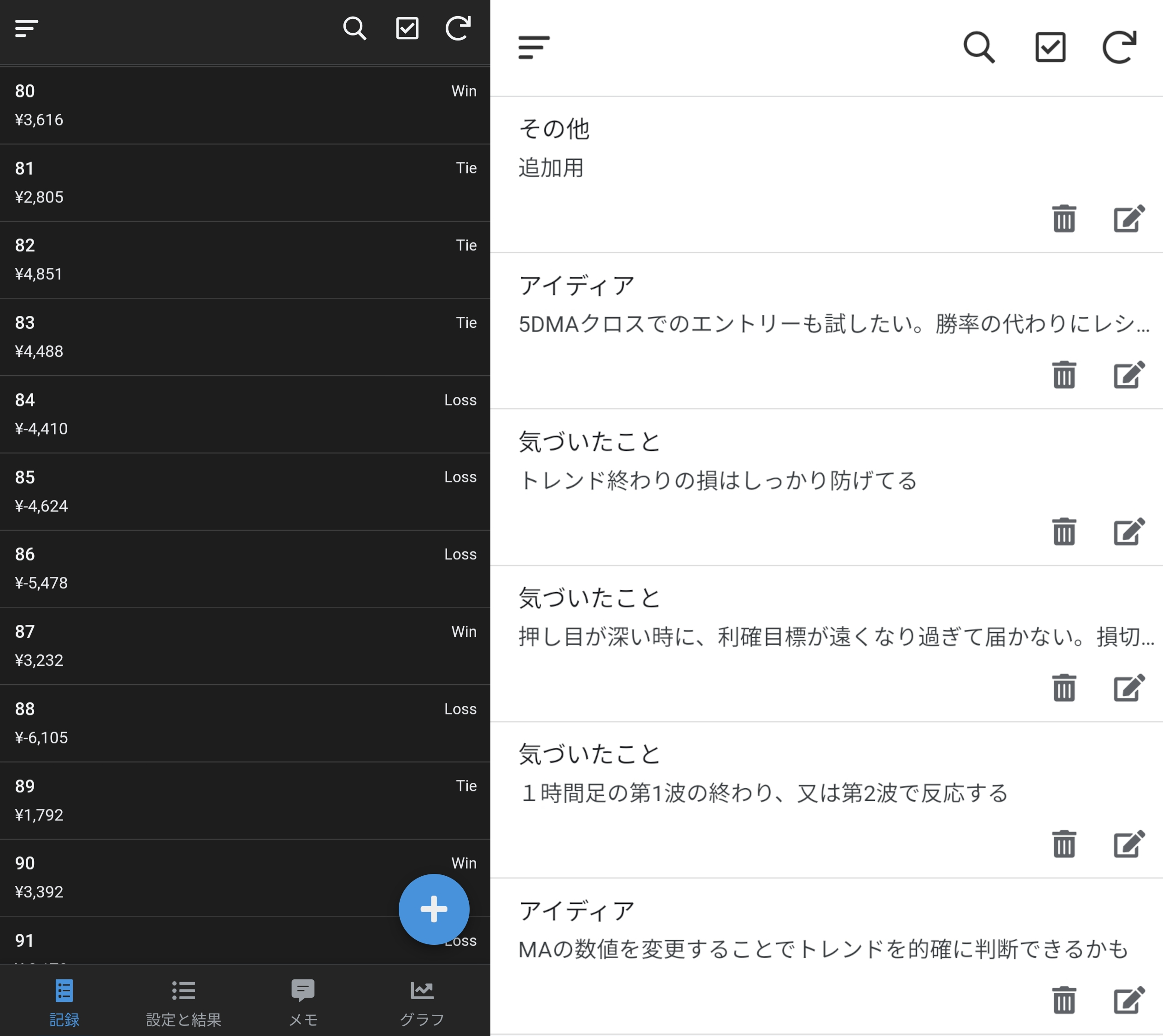Open the sort menu in dark panel
The width and height of the screenshot is (1163, 1036).
(27, 28)
